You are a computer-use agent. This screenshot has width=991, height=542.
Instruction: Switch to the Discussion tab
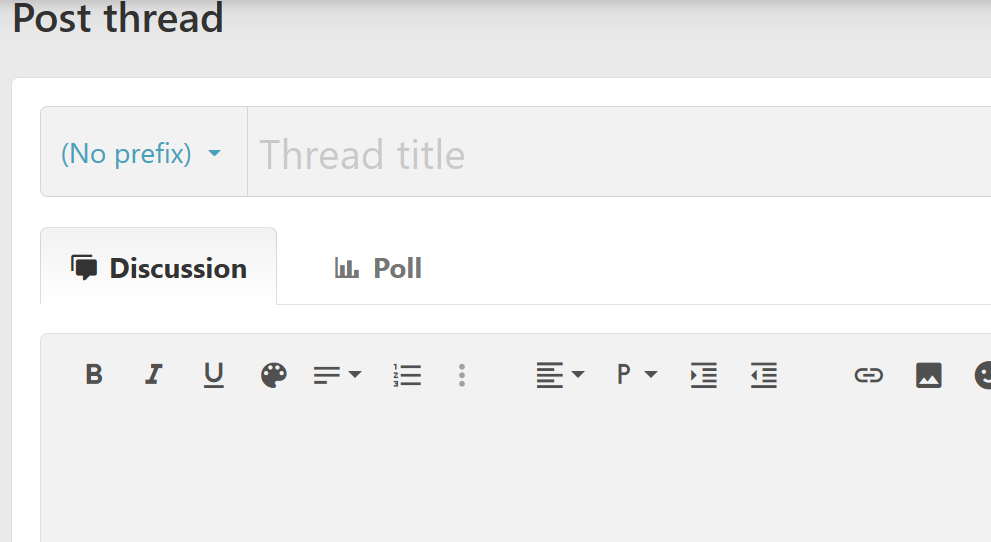[159, 268]
